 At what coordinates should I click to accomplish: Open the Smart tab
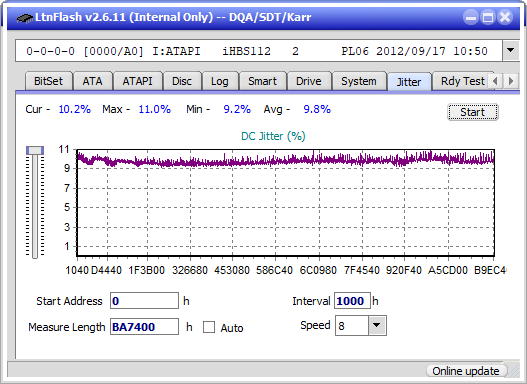click(x=262, y=81)
